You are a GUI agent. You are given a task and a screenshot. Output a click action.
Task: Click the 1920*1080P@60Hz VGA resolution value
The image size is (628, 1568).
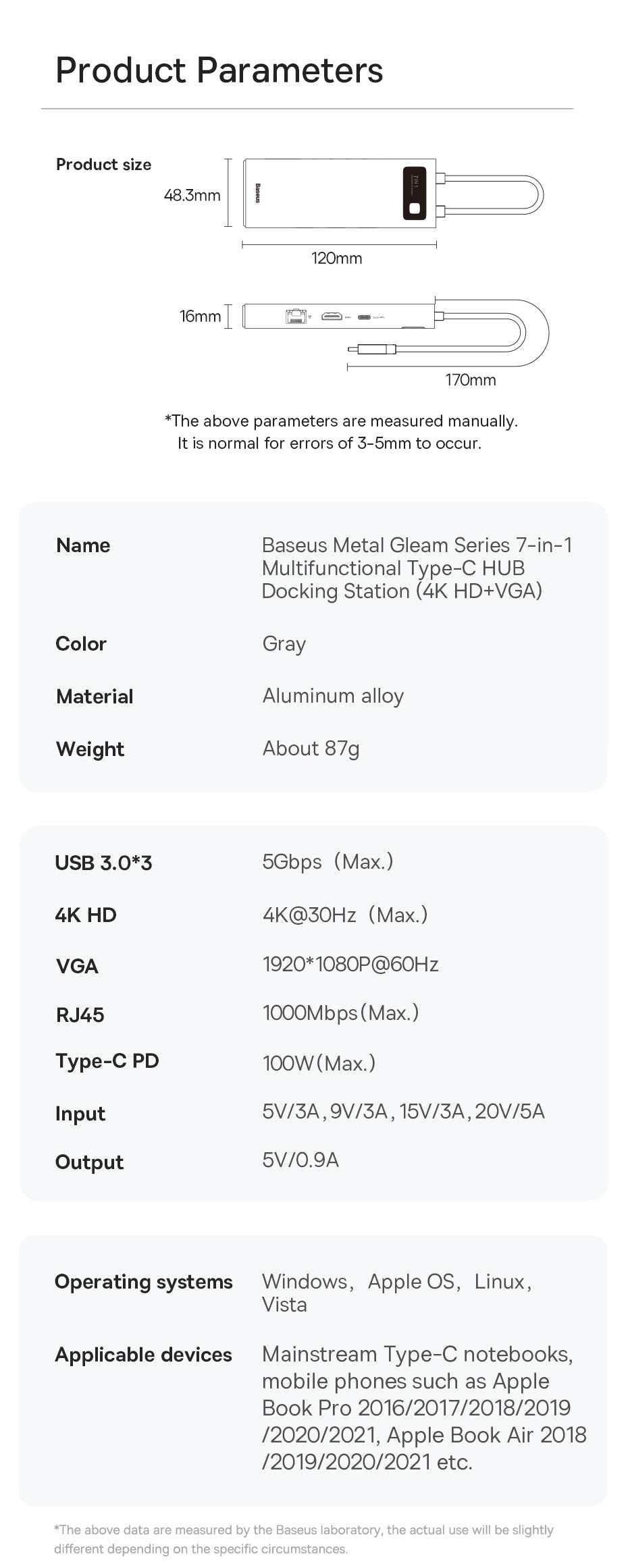click(x=350, y=965)
